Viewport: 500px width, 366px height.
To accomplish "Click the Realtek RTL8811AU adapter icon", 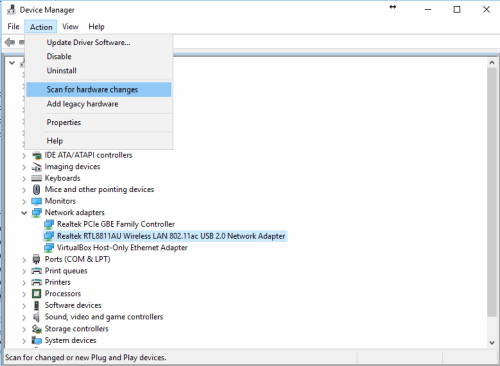I will pyautogui.click(x=49, y=236).
